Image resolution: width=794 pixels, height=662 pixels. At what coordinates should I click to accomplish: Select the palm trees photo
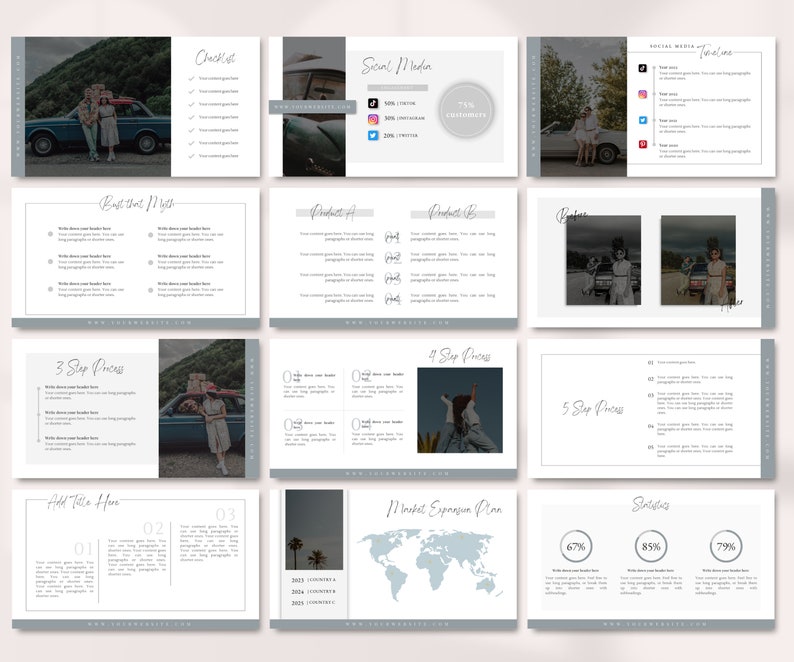[x=314, y=530]
